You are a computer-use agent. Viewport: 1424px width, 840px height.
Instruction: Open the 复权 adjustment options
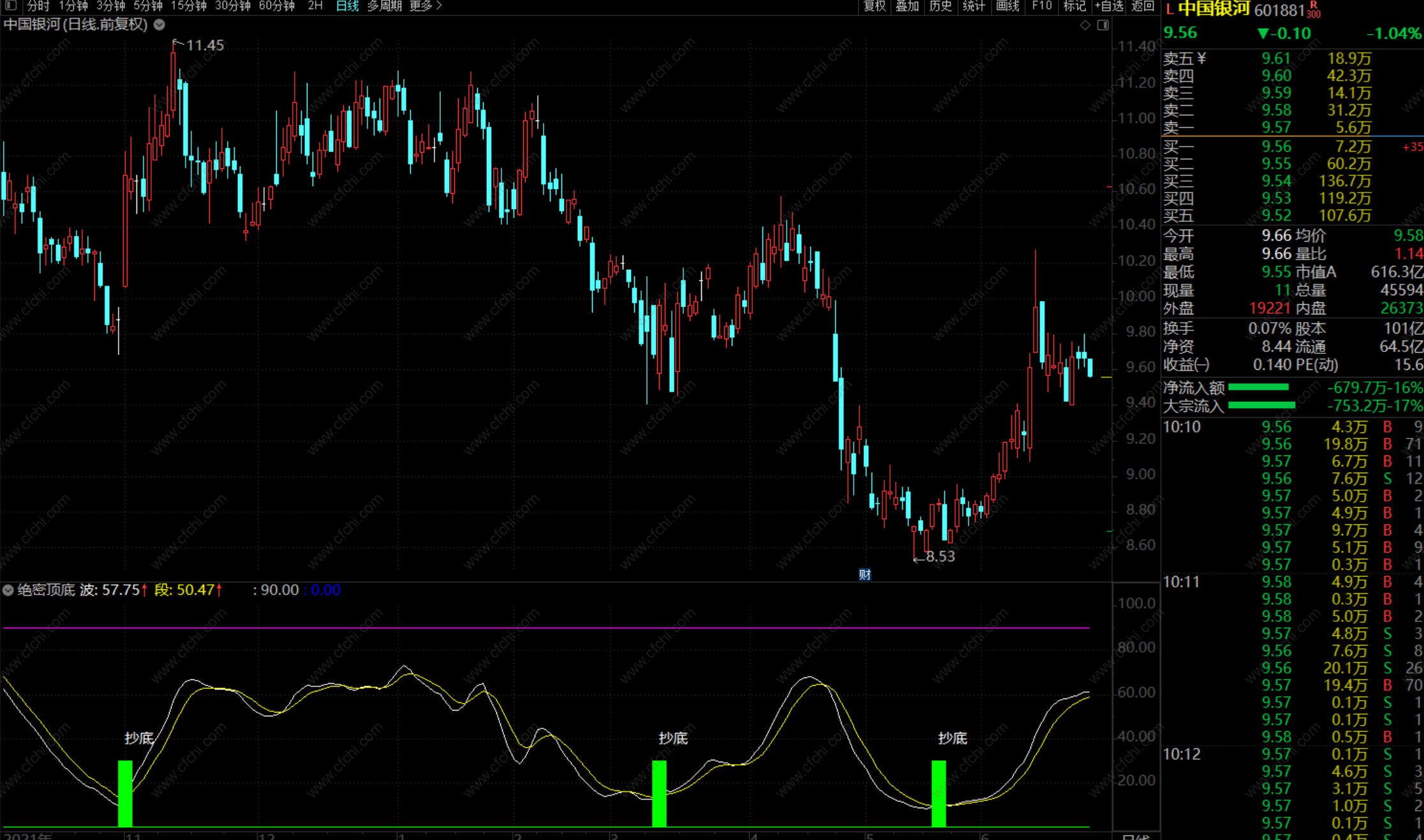click(874, 6)
